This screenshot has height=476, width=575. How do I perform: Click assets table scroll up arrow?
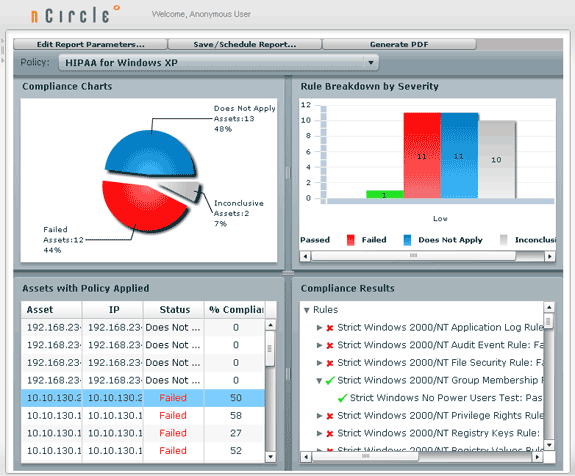[x=270, y=325]
